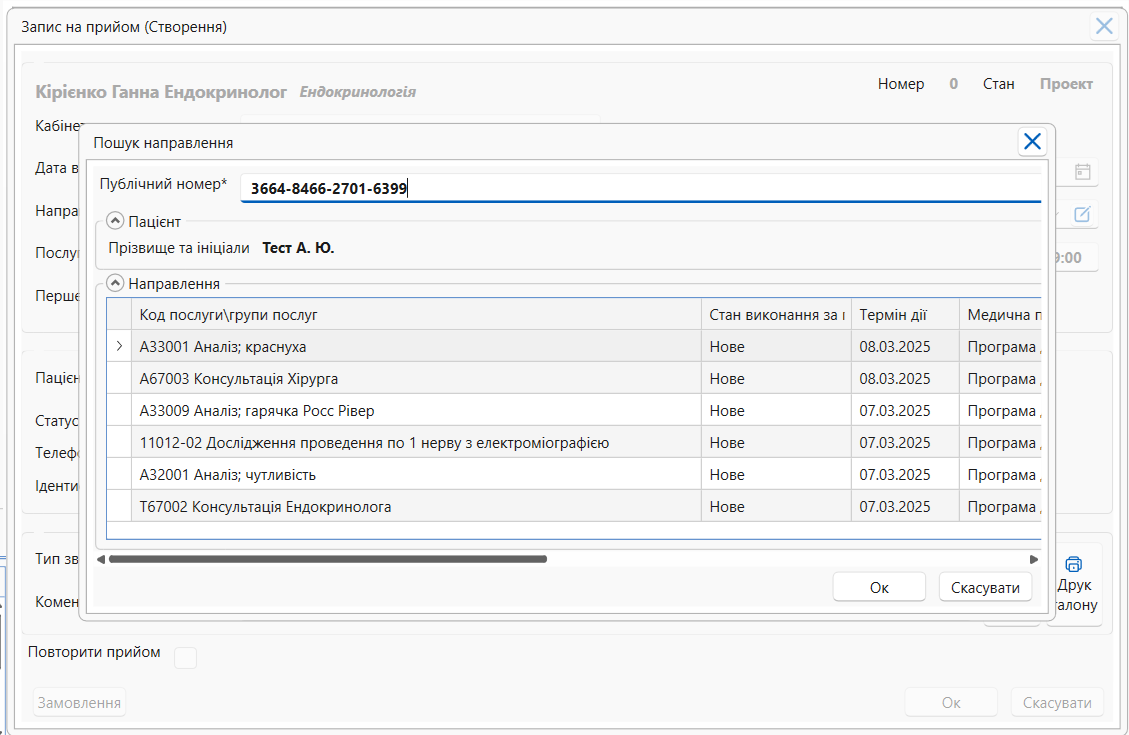Screen dimensions: 1129x735
Task: Toggle the Повторити прийом checkbox
Action: (x=186, y=657)
